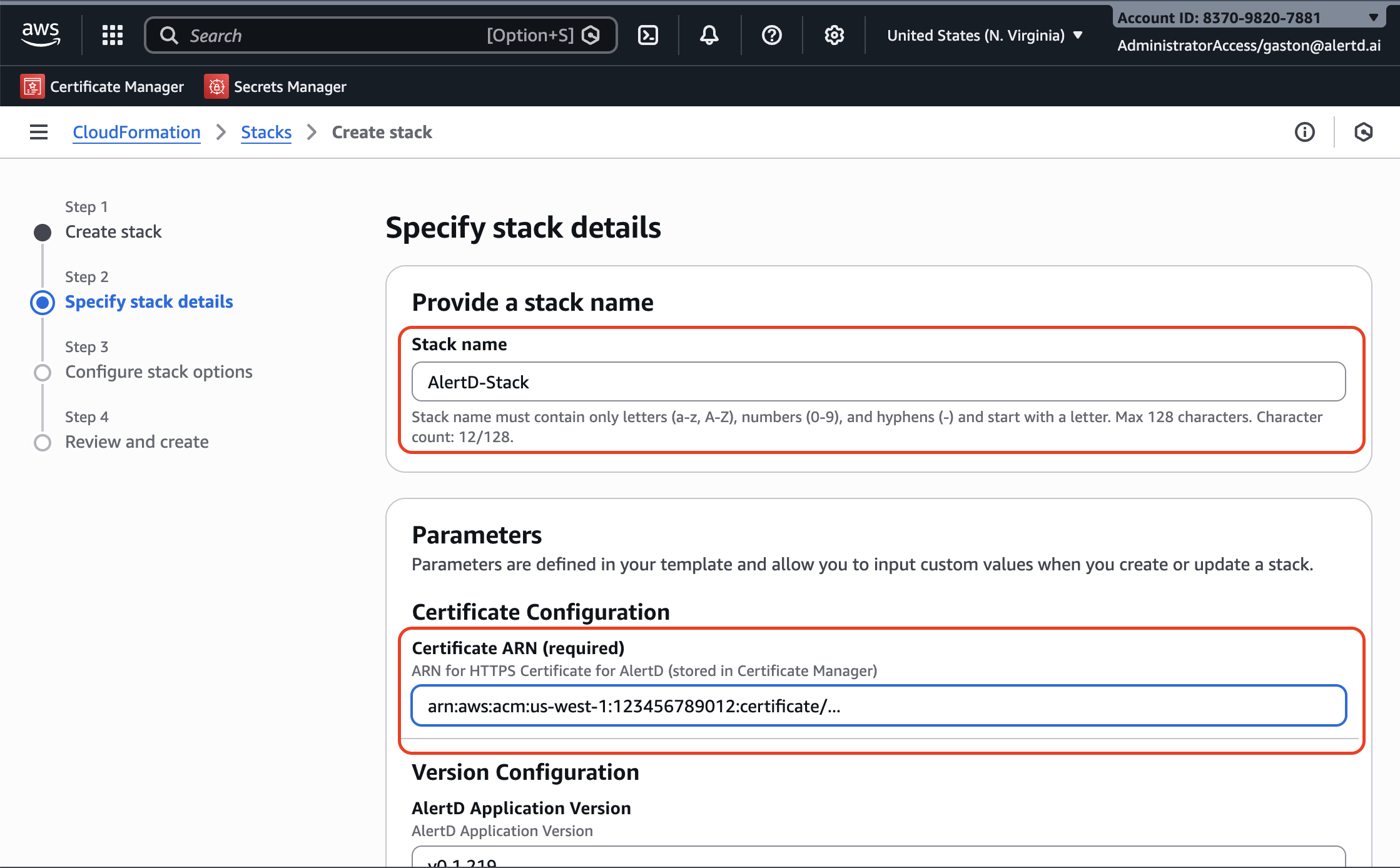Open Secrets Manager from the favorites bar
The image size is (1400, 868).
275,86
